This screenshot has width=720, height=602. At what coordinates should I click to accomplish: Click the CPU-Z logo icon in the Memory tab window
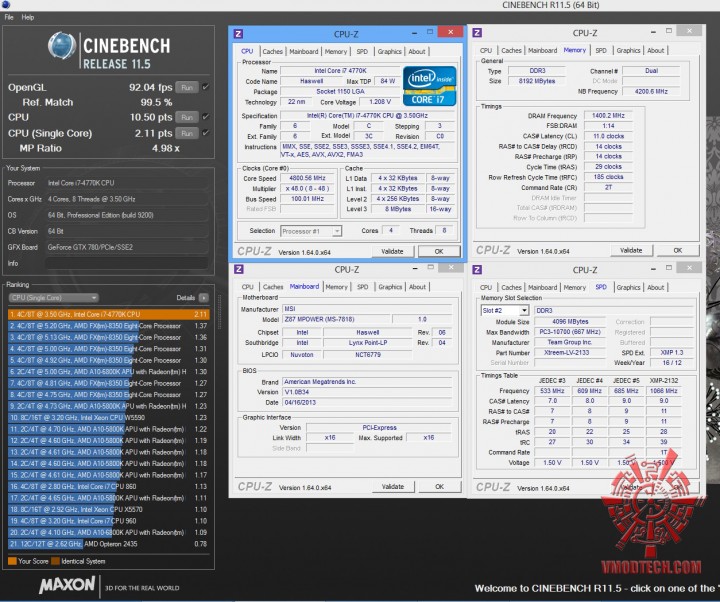pos(477,33)
